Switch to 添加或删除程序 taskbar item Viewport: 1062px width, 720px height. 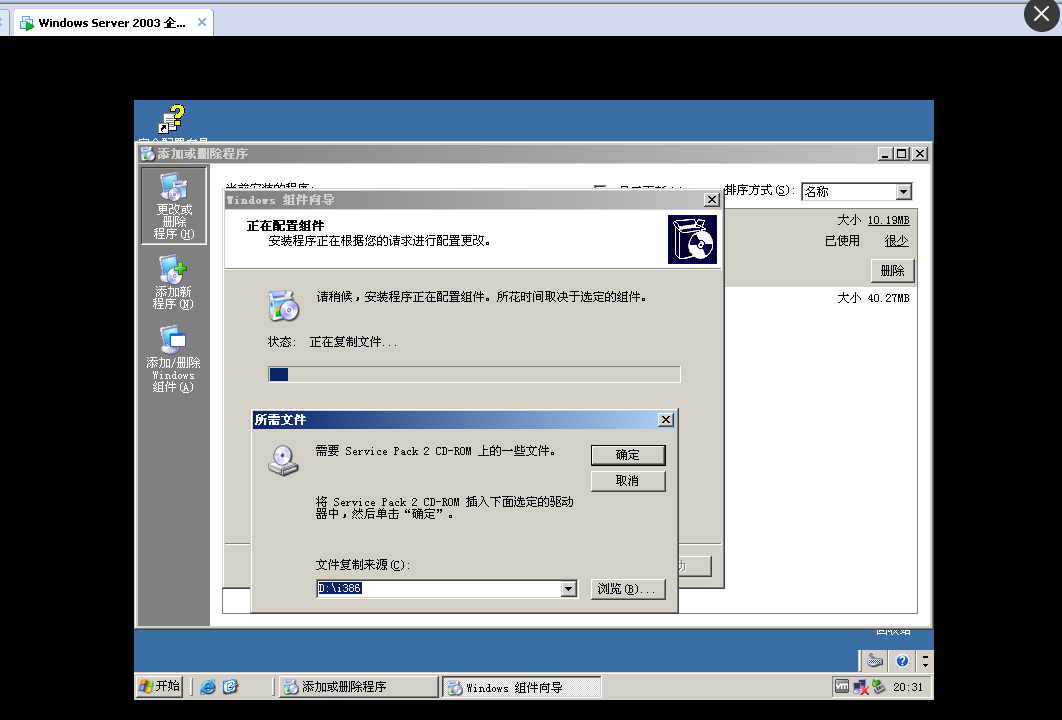pos(357,687)
